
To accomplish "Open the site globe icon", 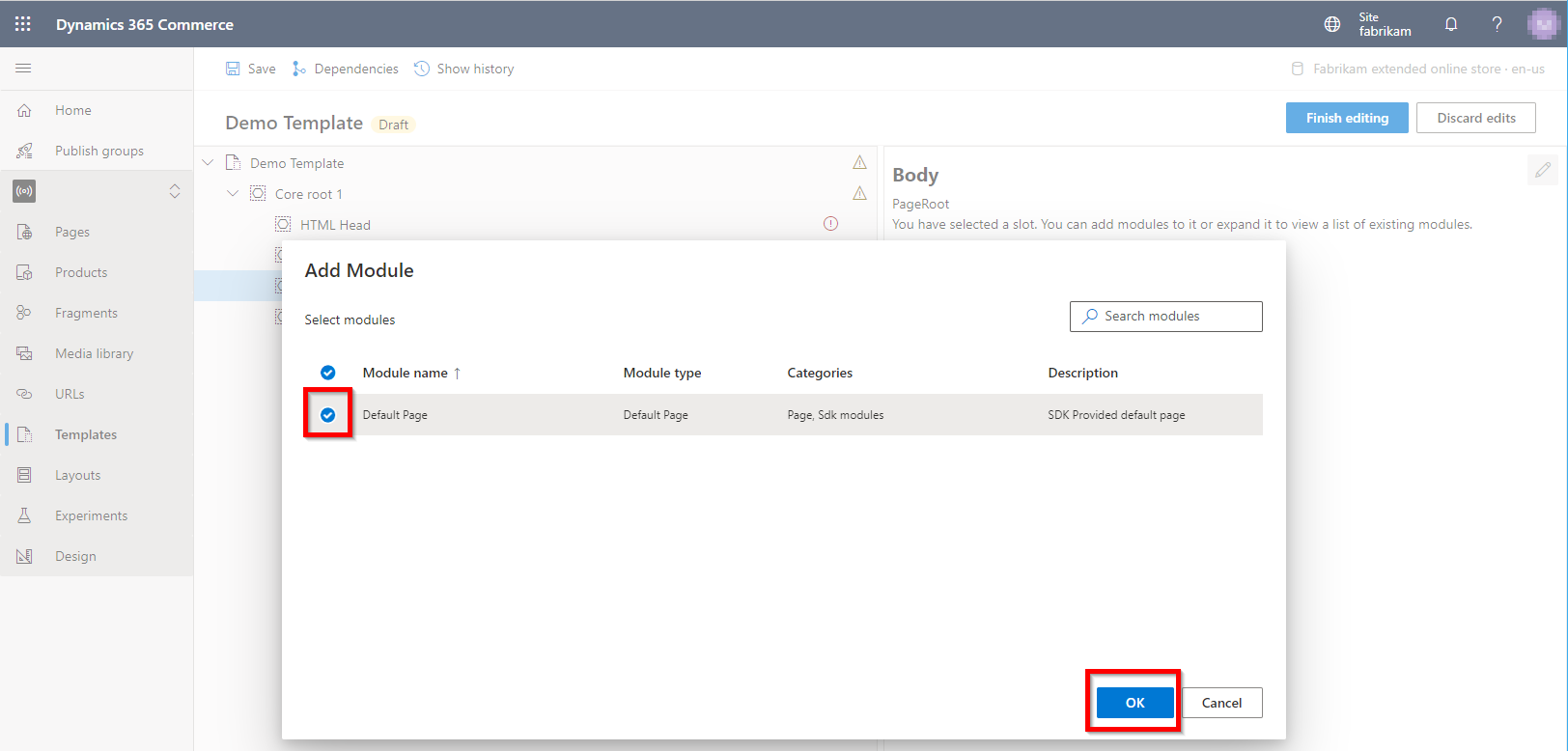I will coord(1332,24).
